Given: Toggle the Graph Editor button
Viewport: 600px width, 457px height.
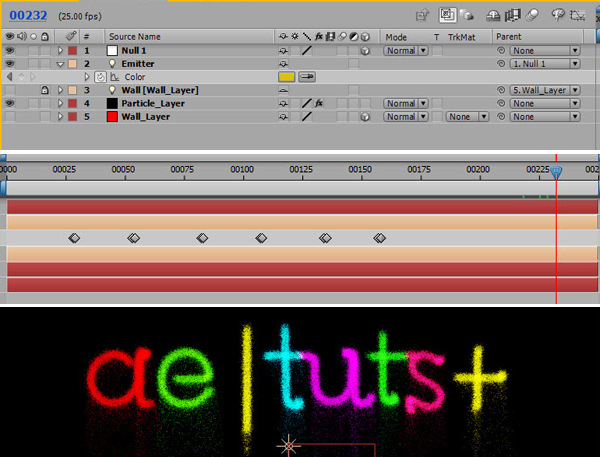Looking at the screenshot, I should point(578,16).
